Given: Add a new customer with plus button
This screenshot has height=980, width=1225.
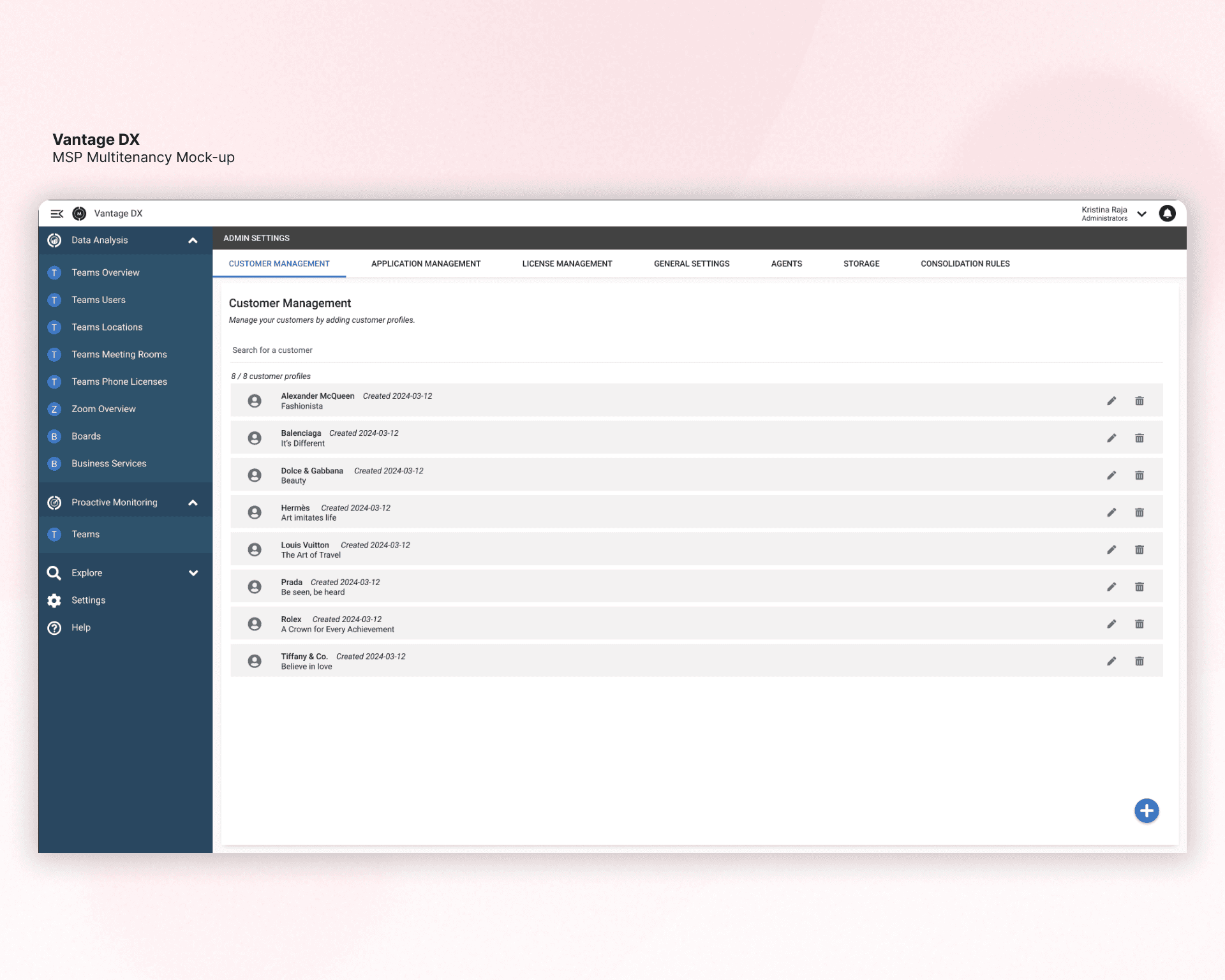Looking at the screenshot, I should point(1147,811).
